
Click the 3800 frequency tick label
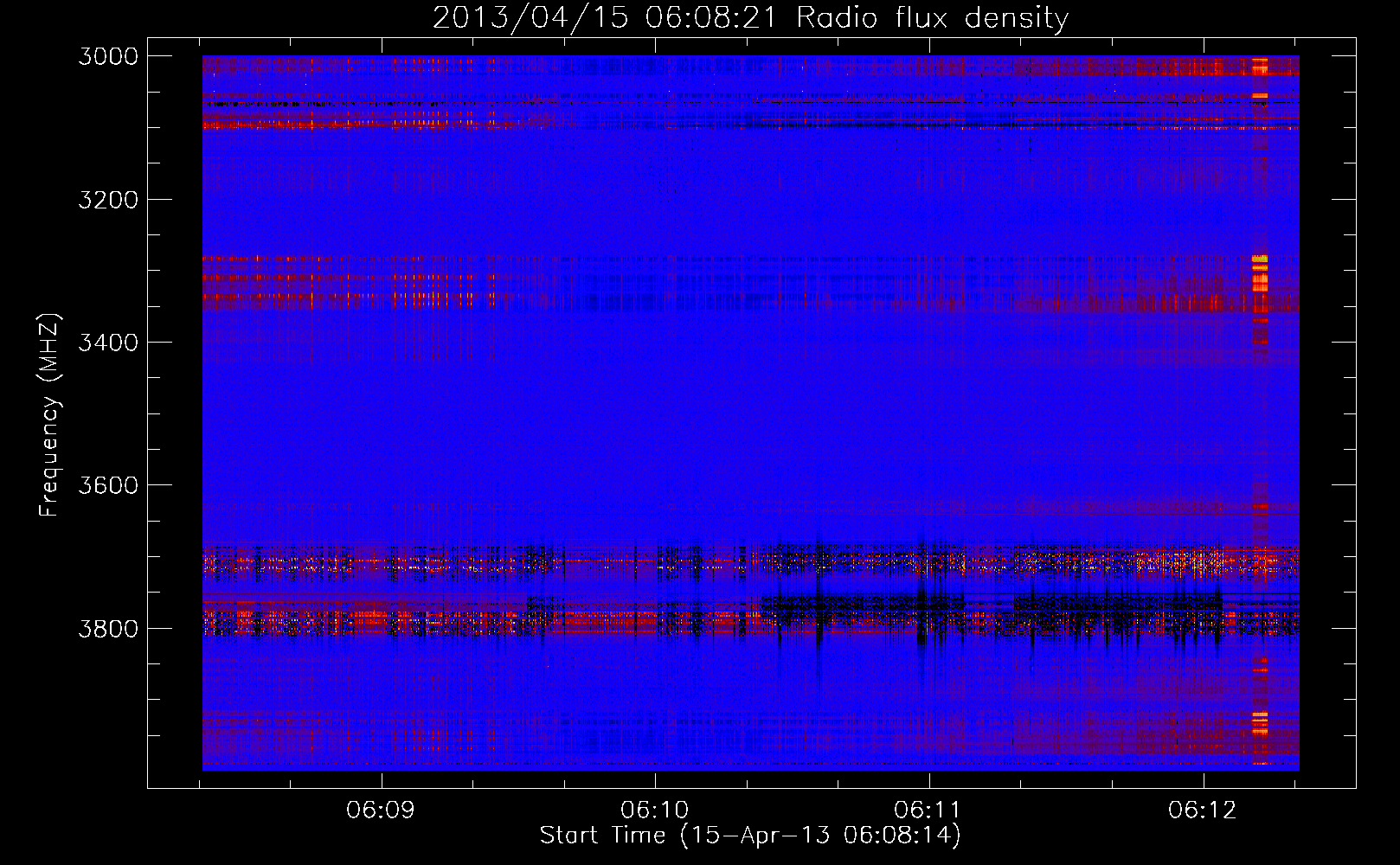(108, 628)
